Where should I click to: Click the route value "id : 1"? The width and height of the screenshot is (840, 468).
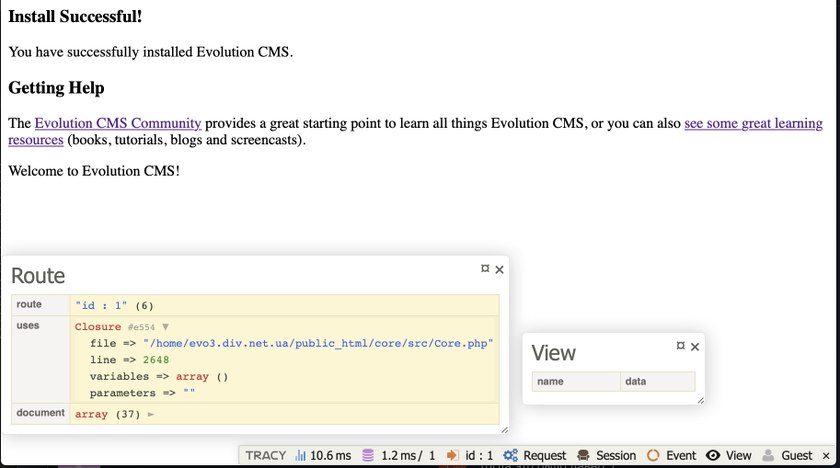(x=101, y=305)
